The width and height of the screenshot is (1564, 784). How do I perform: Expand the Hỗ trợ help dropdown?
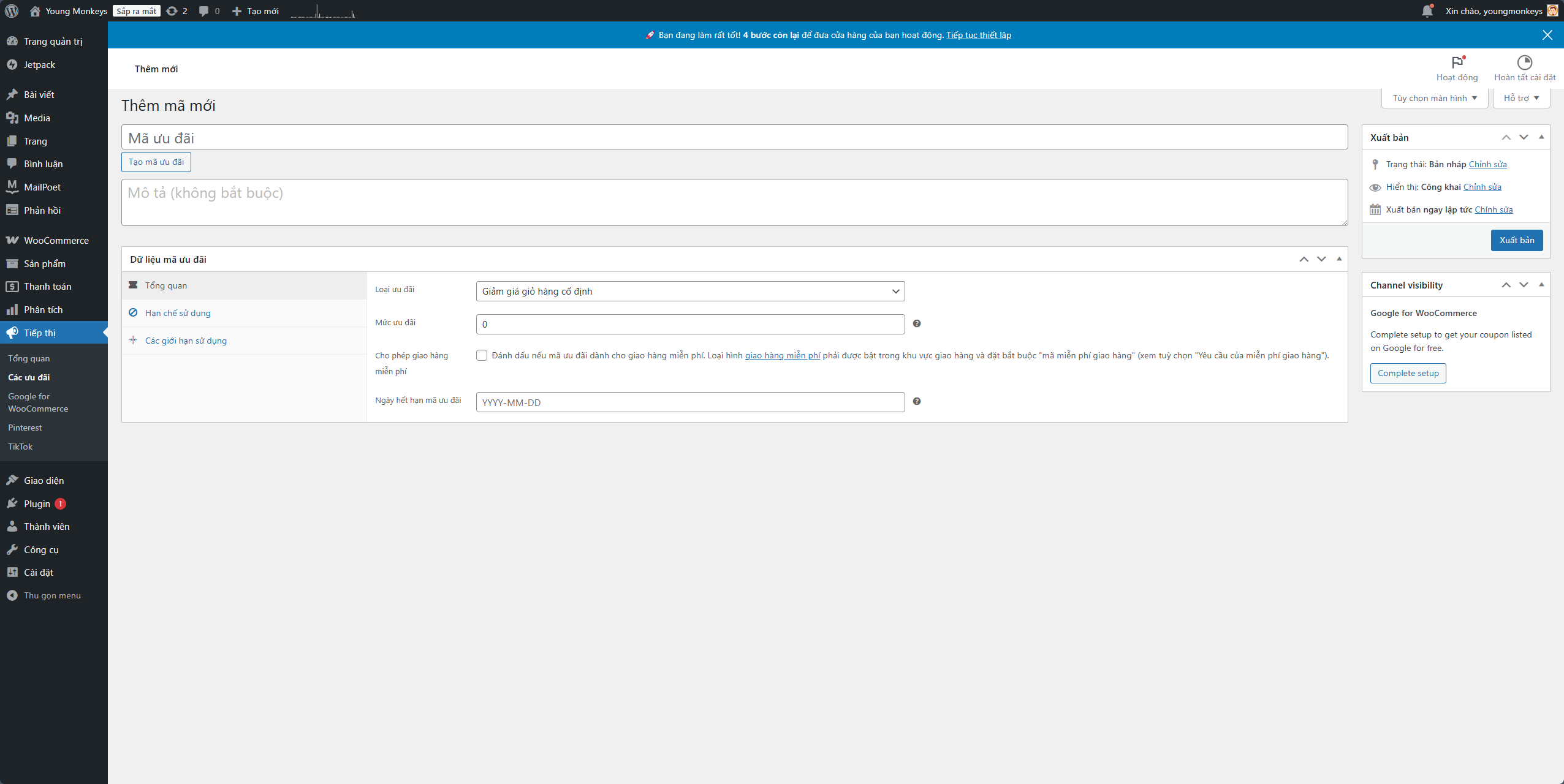(1521, 98)
